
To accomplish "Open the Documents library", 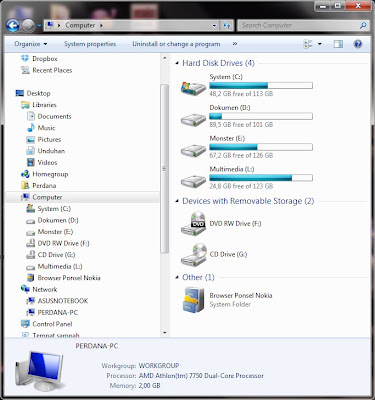I will [x=49, y=116].
